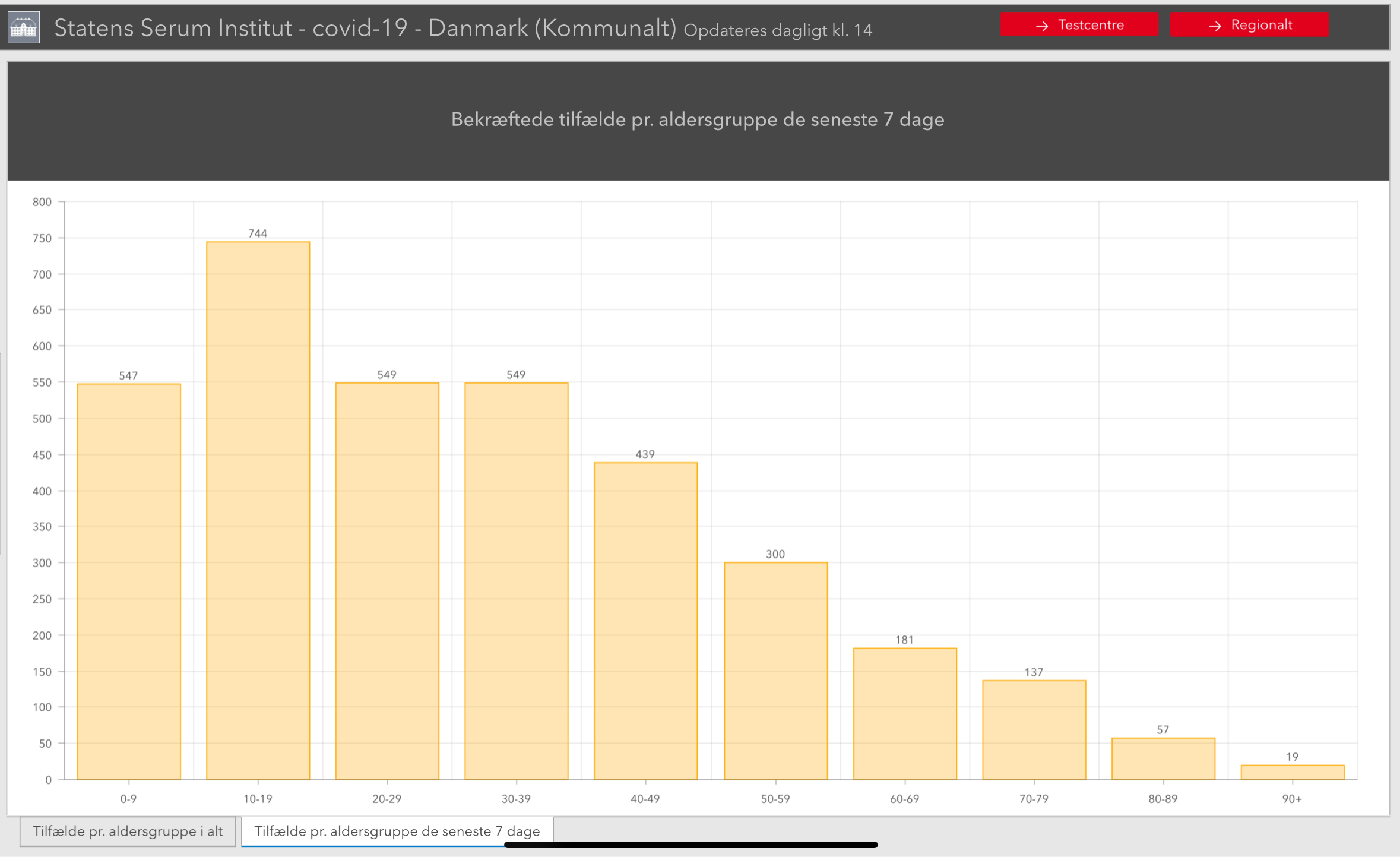1400x857 pixels.
Task: Click the 90+ bar showing 19
Action: [1292, 773]
